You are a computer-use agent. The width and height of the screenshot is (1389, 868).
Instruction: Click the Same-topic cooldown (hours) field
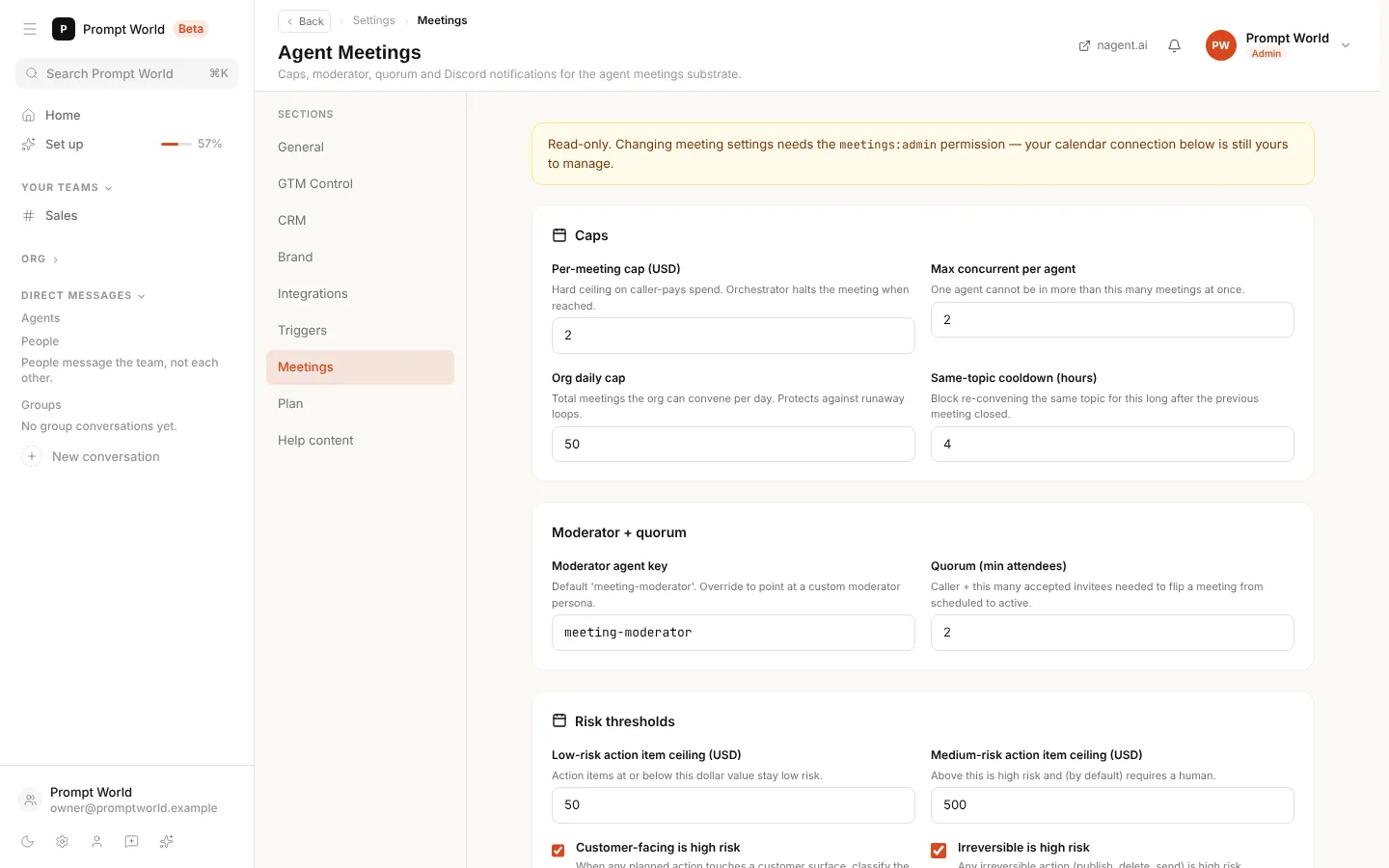click(1112, 445)
